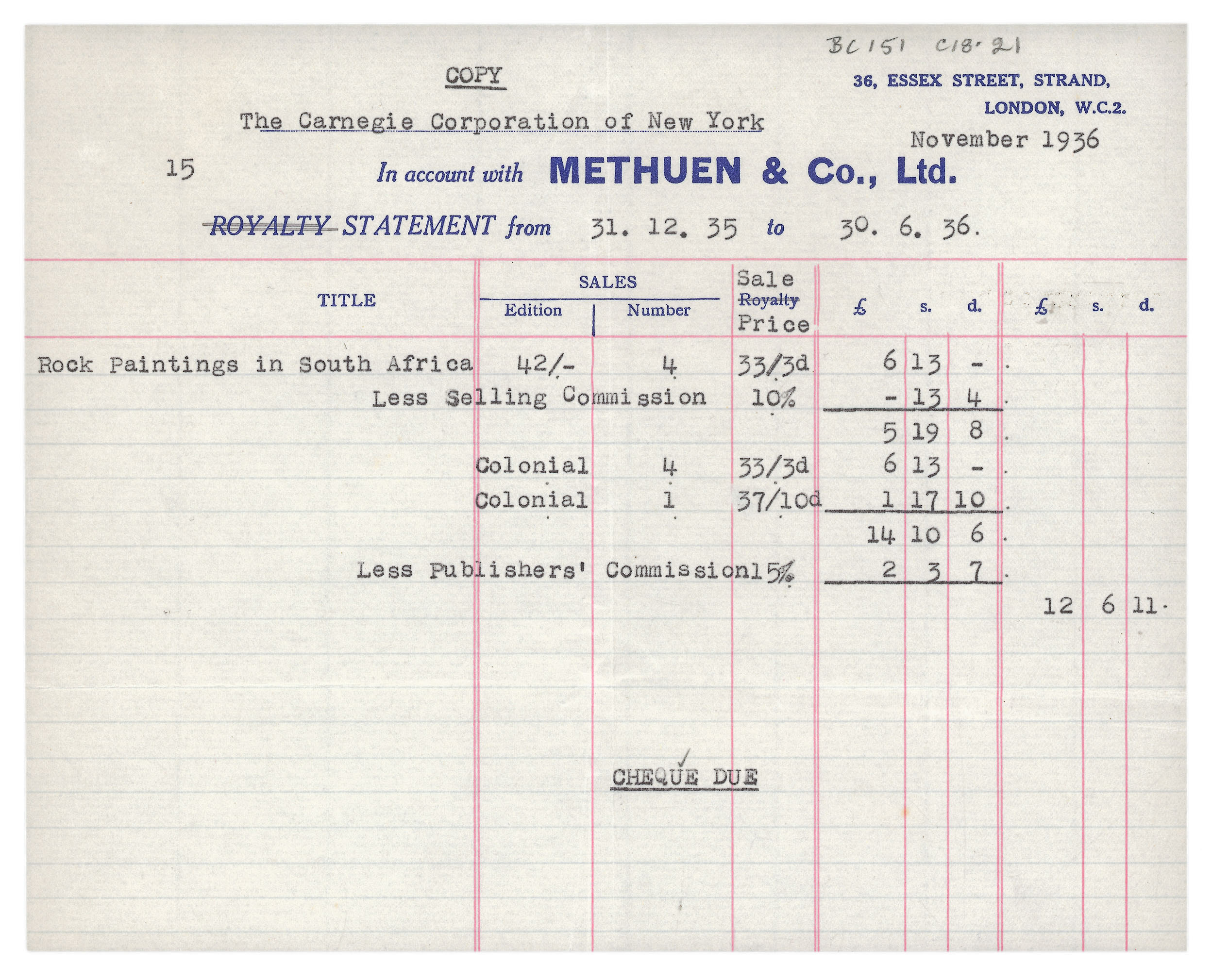Click the 'SALES' column header
1212x980 pixels.
pyautogui.click(x=607, y=282)
